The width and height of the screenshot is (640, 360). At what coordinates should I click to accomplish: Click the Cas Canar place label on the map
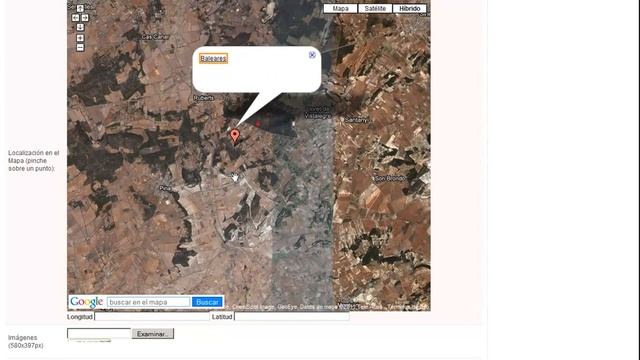(x=155, y=37)
